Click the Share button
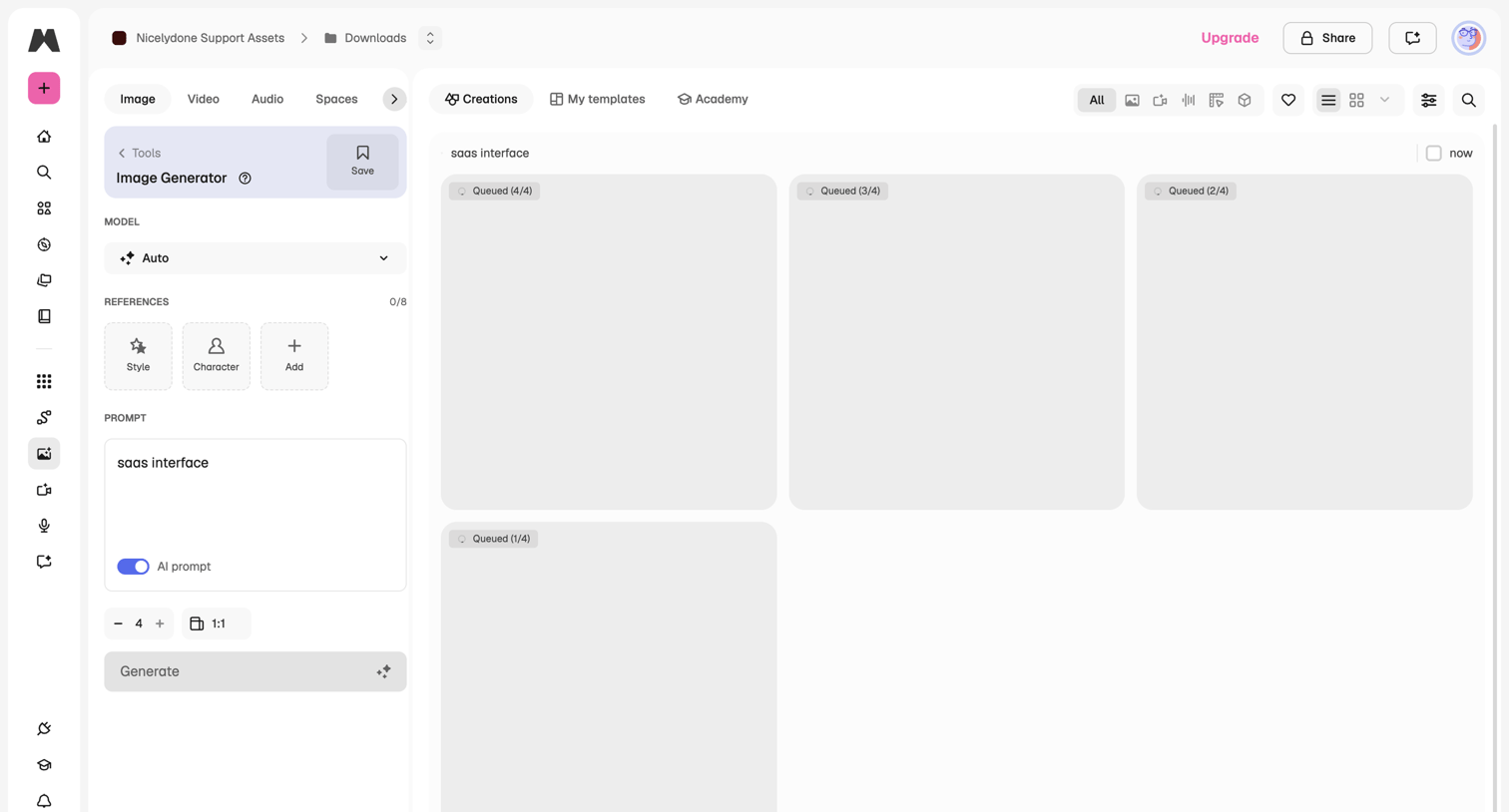 [1327, 38]
